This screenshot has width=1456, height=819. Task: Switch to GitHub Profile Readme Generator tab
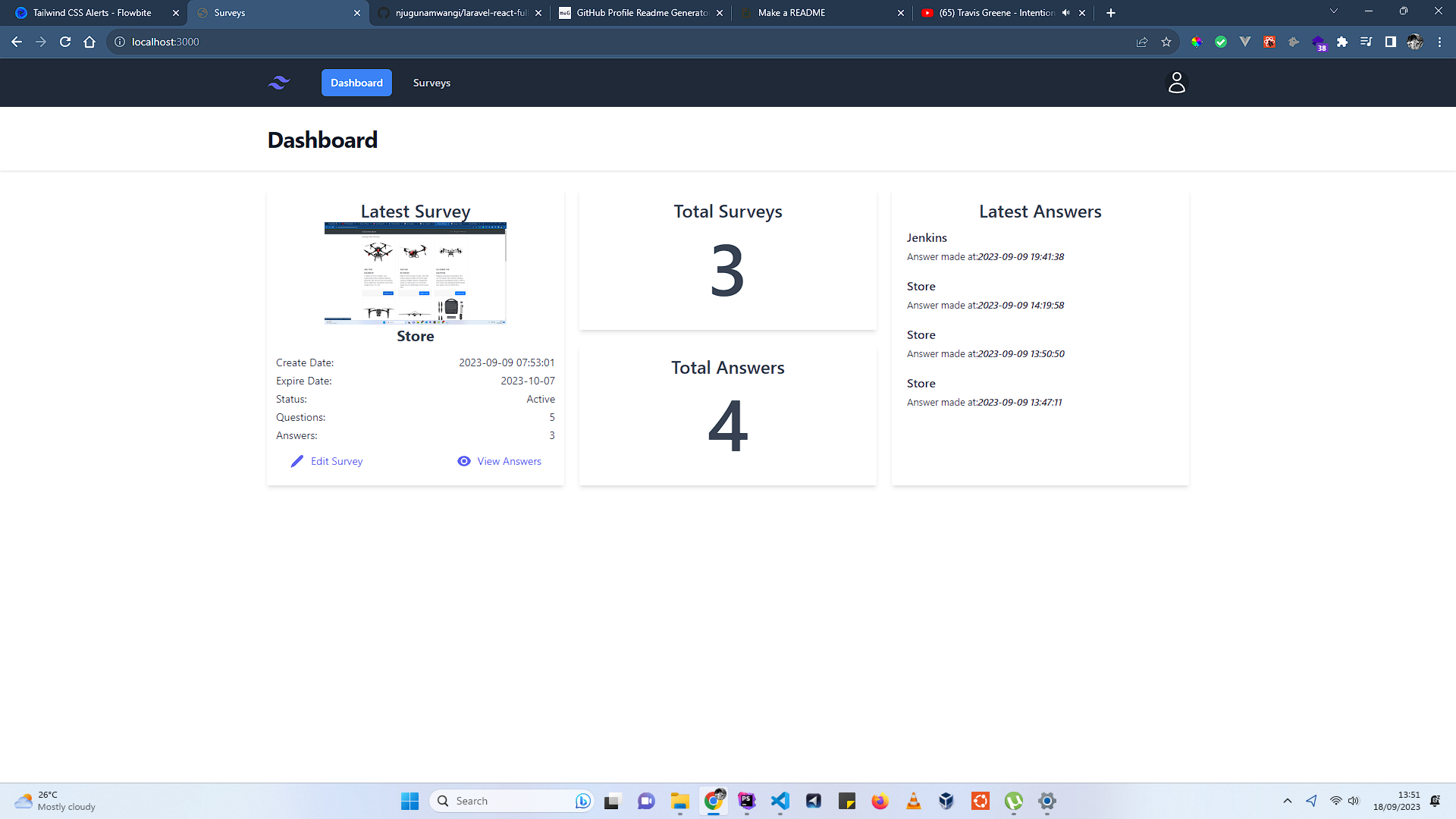[642, 13]
